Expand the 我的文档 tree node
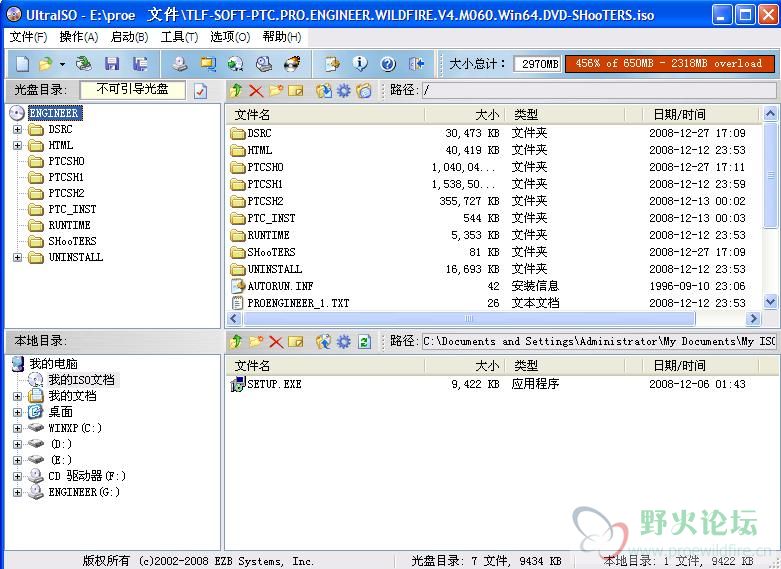781x569 pixels. [17, 397]
